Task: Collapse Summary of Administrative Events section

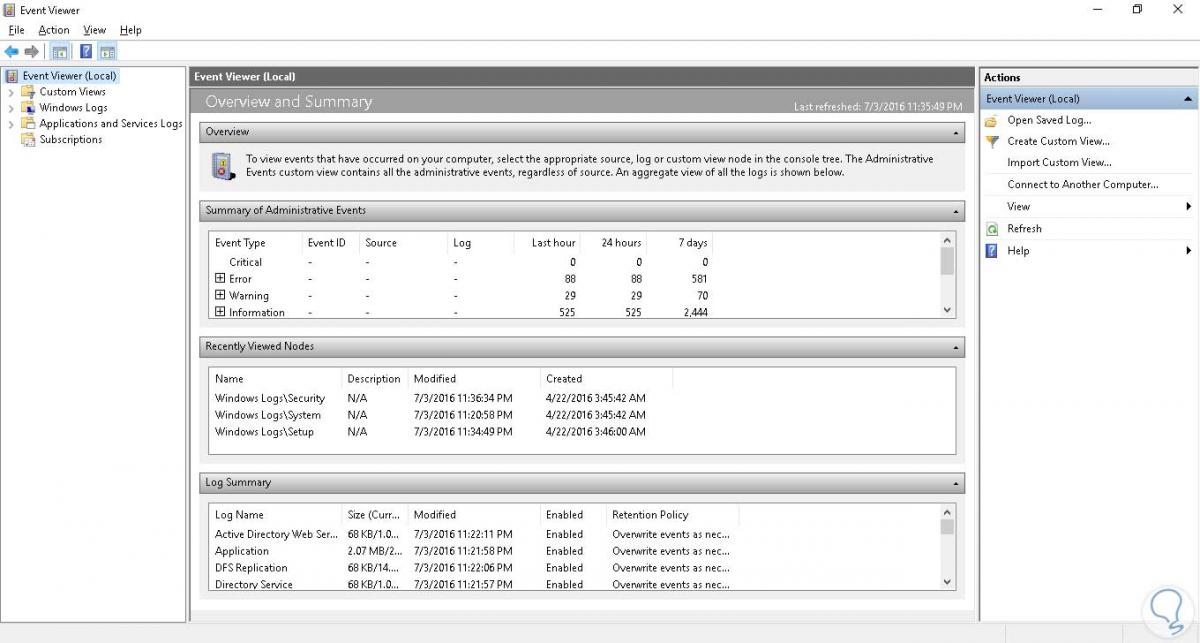Action: 956,211
